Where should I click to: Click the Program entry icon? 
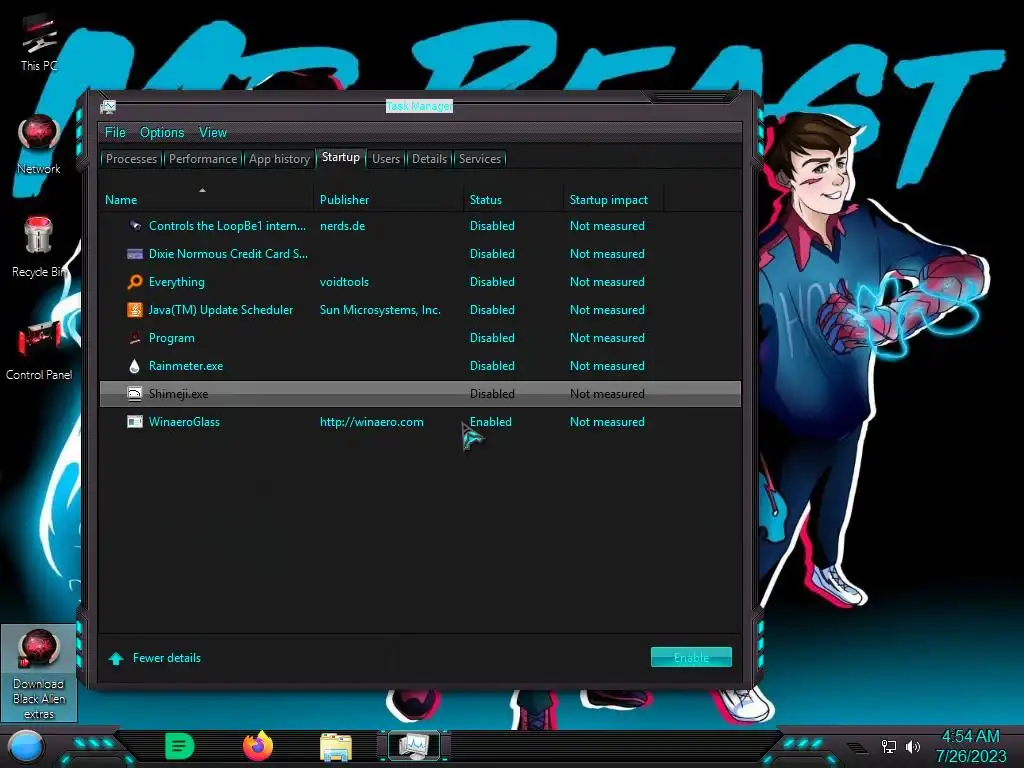tap(135, 338)
